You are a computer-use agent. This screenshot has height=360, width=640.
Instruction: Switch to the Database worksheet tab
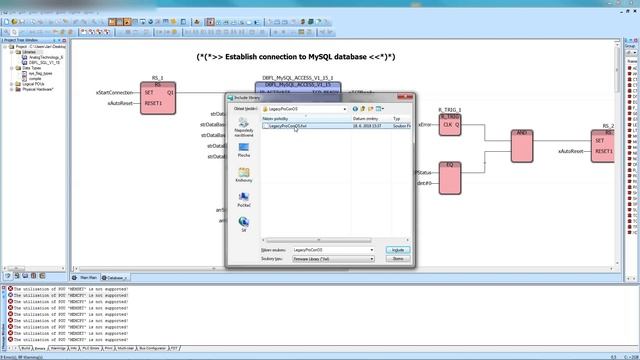pos(115,278)
